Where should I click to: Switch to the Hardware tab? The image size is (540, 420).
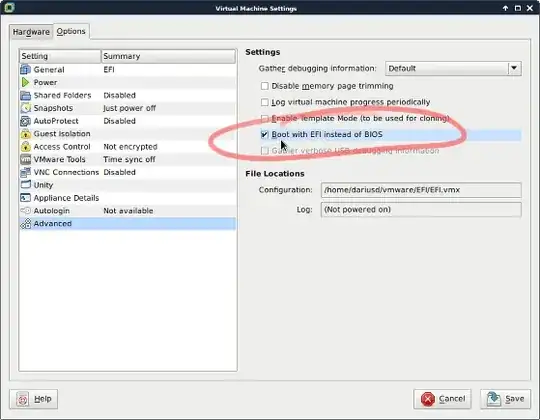[x=31, y=32]
